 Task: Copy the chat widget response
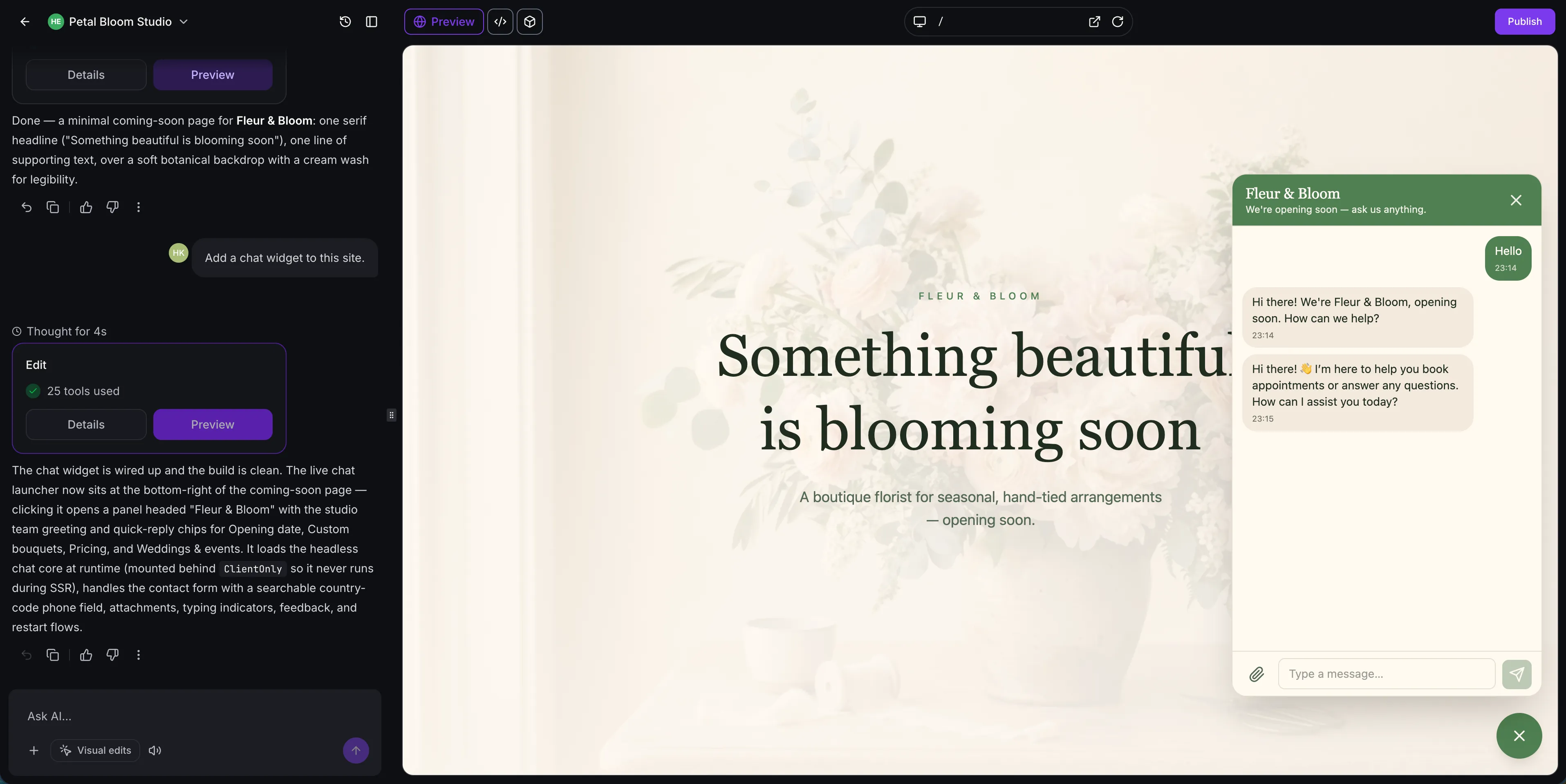[x=53, y=654]
